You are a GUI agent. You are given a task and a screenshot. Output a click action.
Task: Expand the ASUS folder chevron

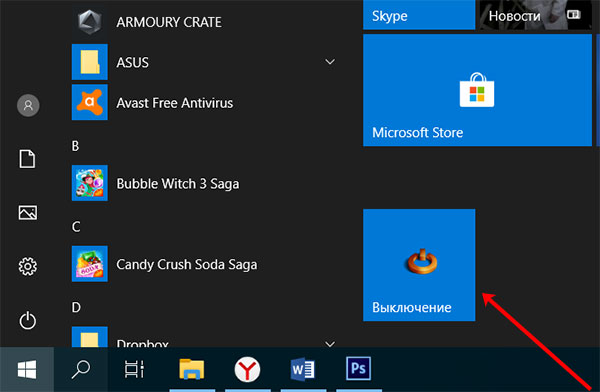pos(330,62)
